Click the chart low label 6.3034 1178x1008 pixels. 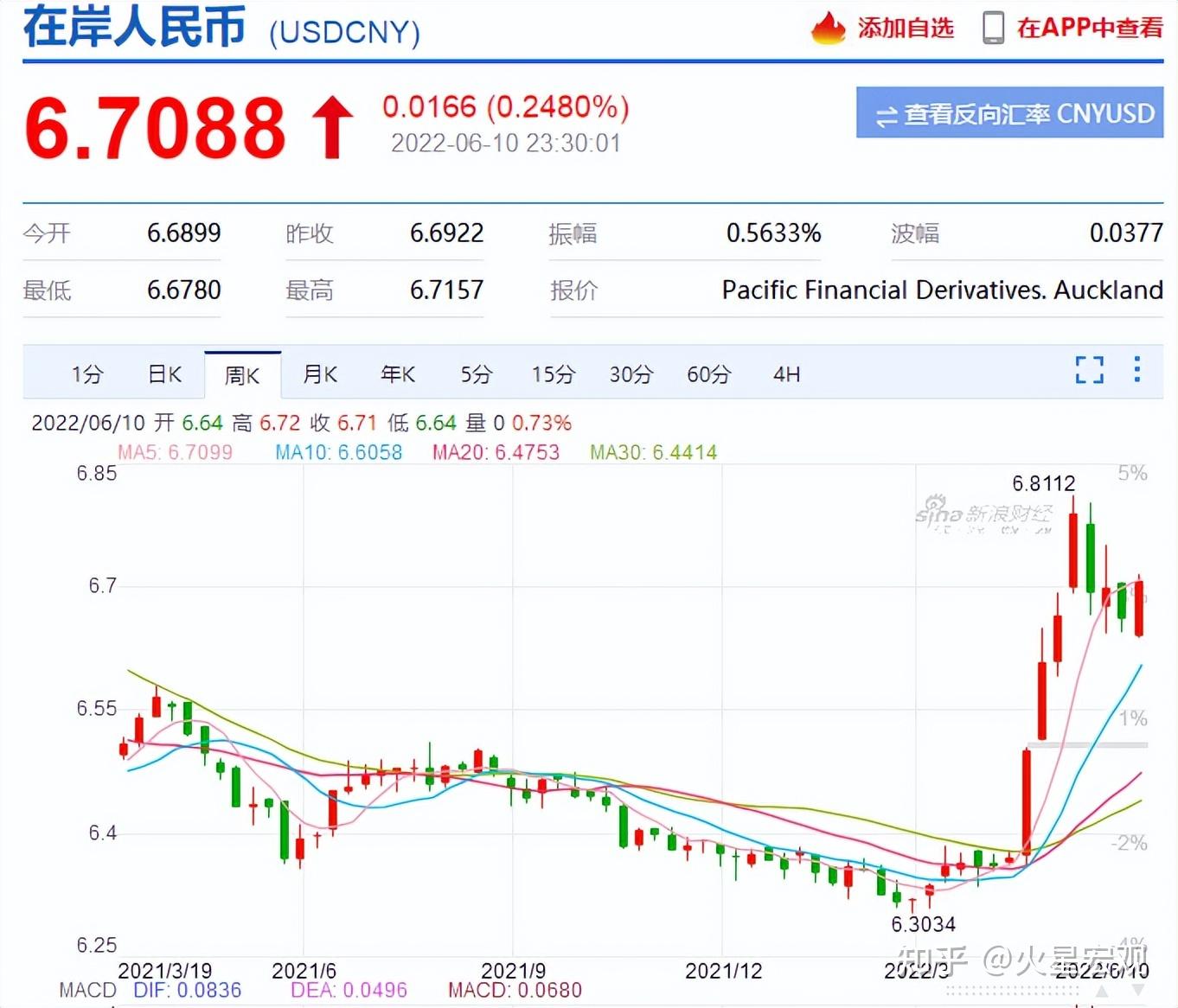tap(923, 924)
